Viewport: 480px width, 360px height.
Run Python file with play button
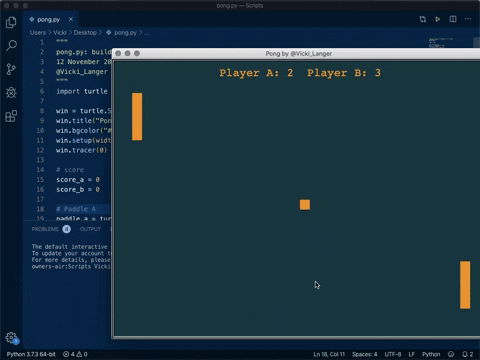point(438,19)
